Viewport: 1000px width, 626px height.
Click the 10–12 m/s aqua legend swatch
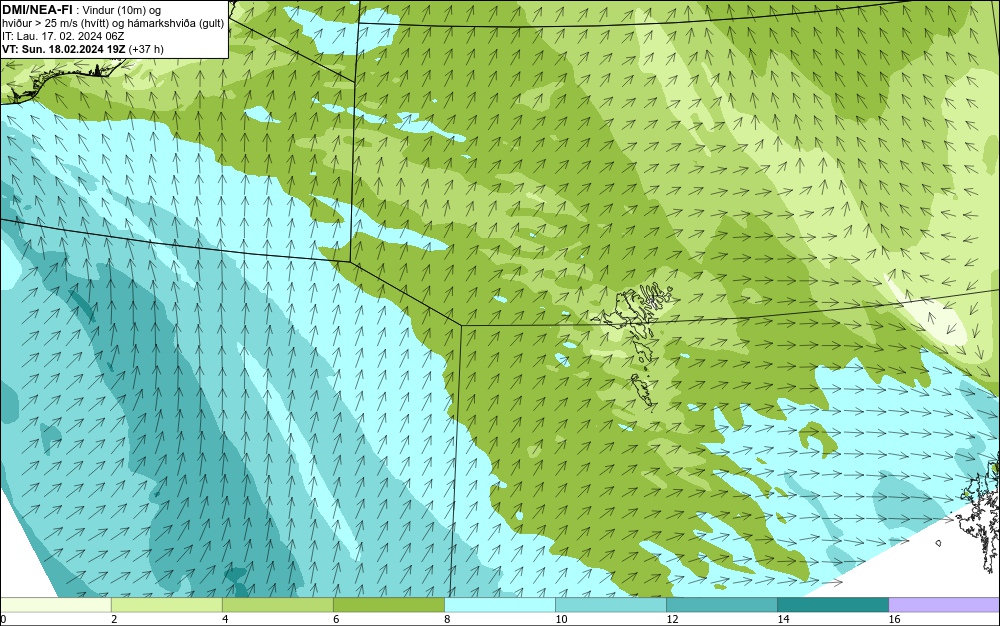pyautogui.click(x=610, y=605)
